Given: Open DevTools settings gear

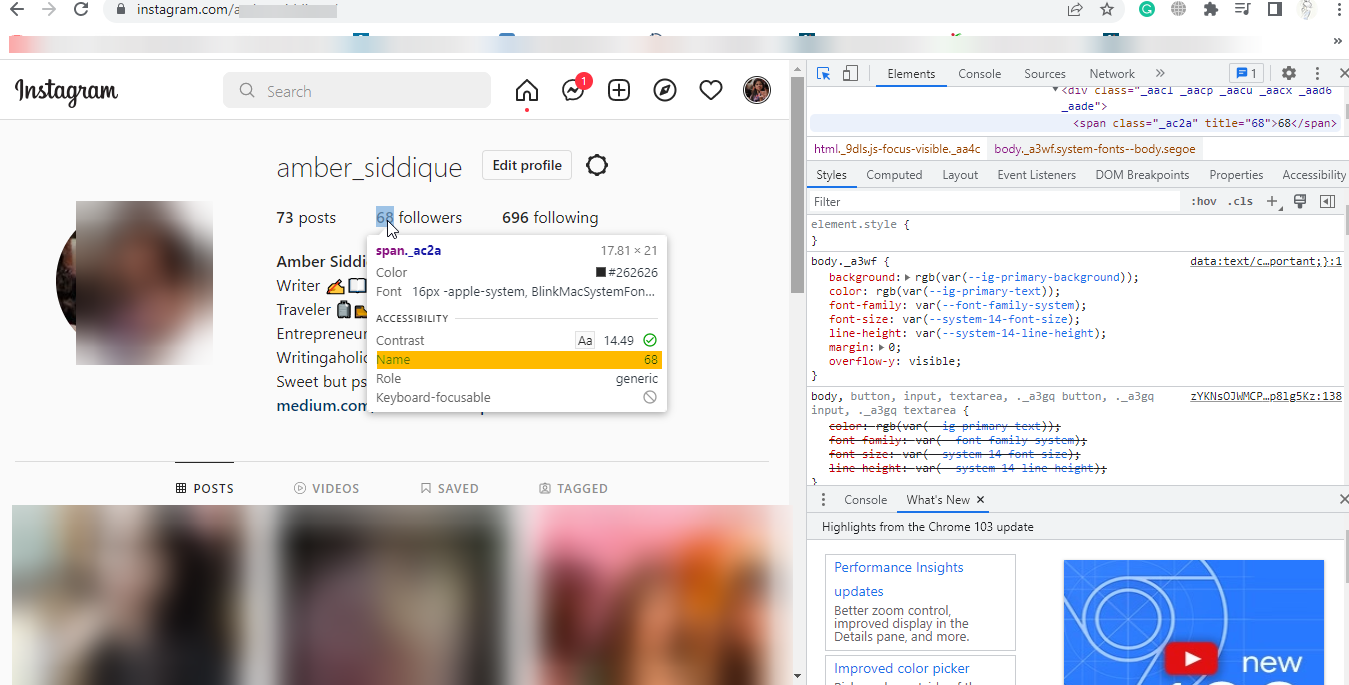Looking at the screenshot, I should [x=1289, y=74].
